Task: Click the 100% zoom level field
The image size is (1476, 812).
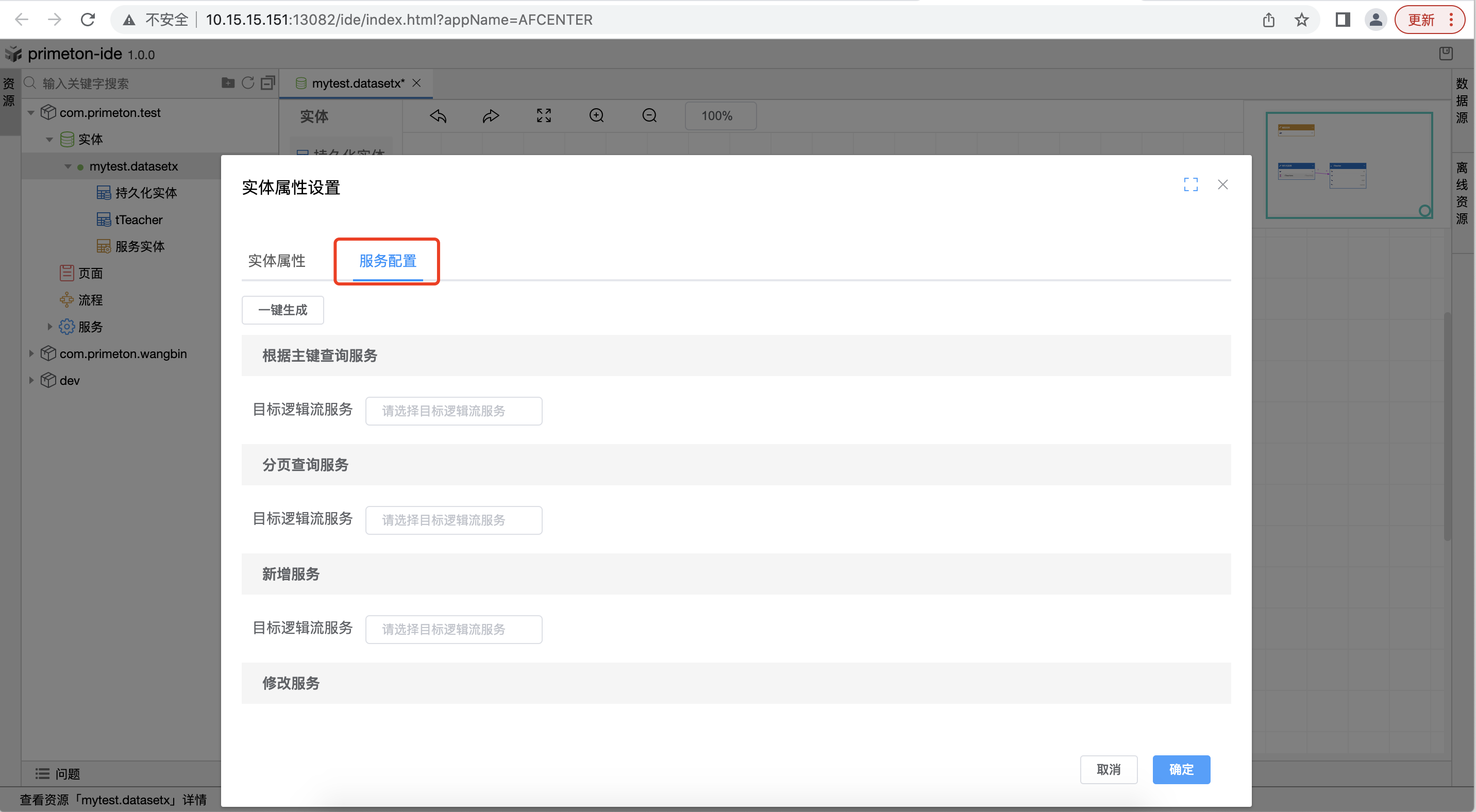Action: (x=720, y=116)
